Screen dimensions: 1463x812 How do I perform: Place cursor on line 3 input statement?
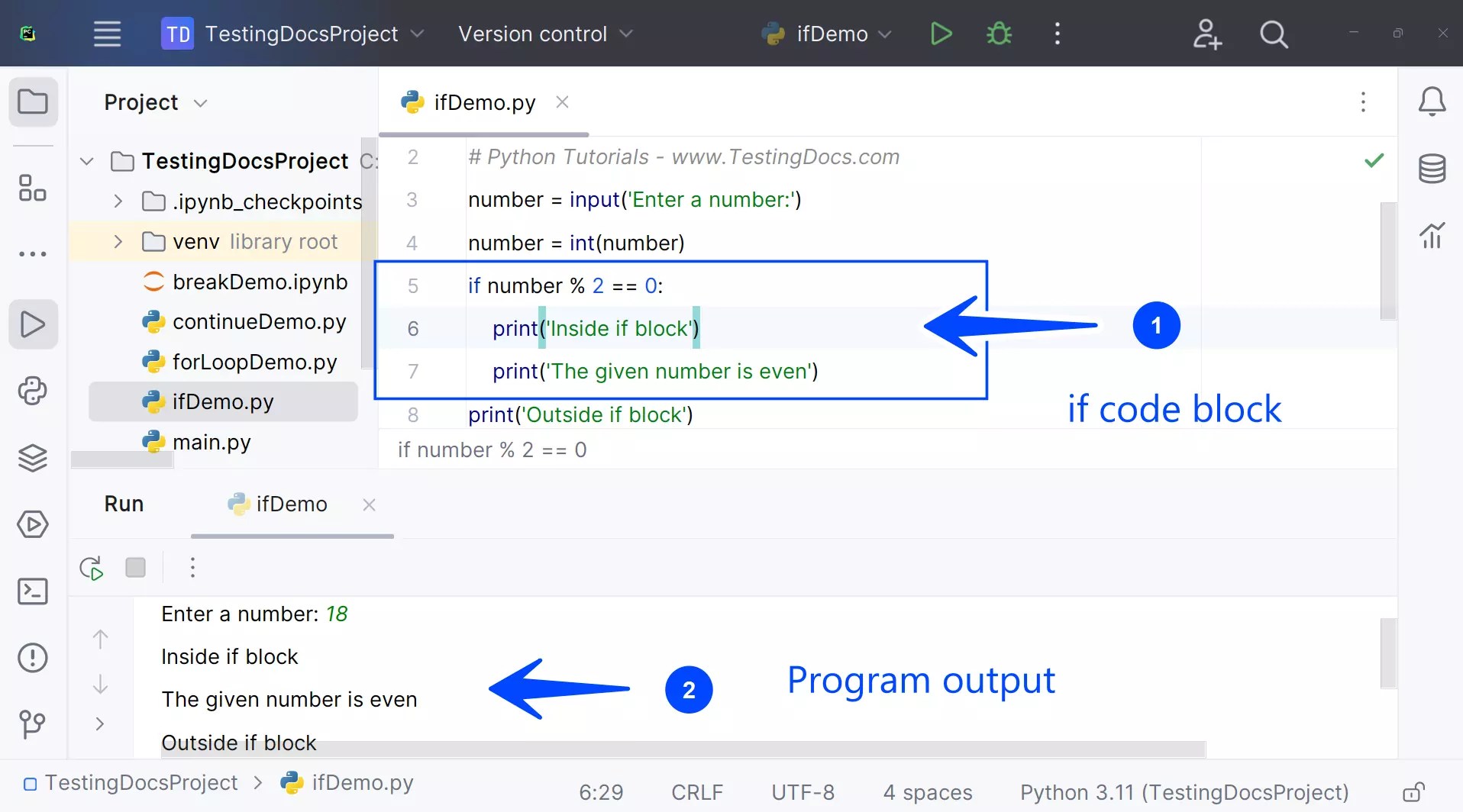tap(634, 200)
